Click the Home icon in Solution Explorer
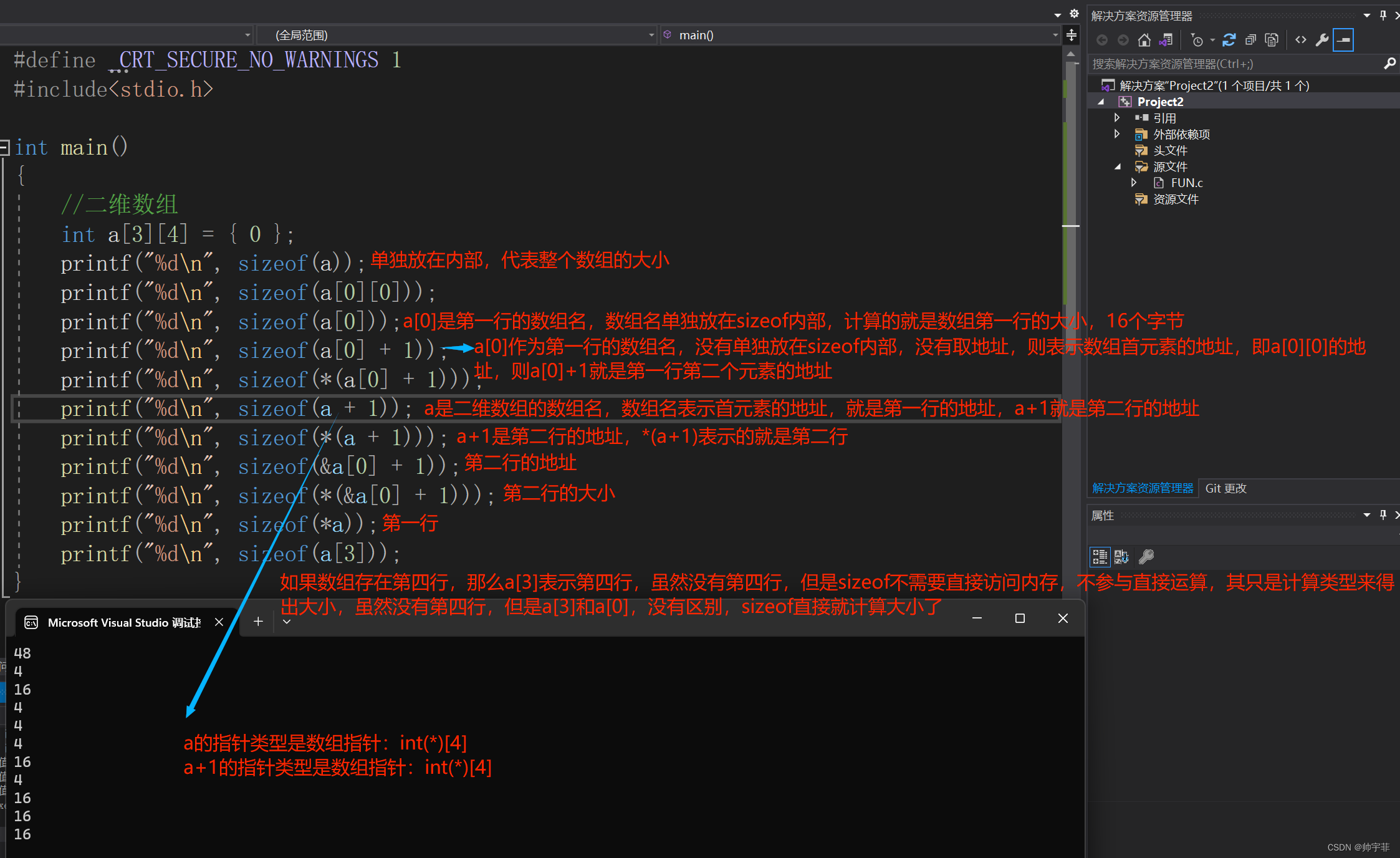 pos(1144,40)
